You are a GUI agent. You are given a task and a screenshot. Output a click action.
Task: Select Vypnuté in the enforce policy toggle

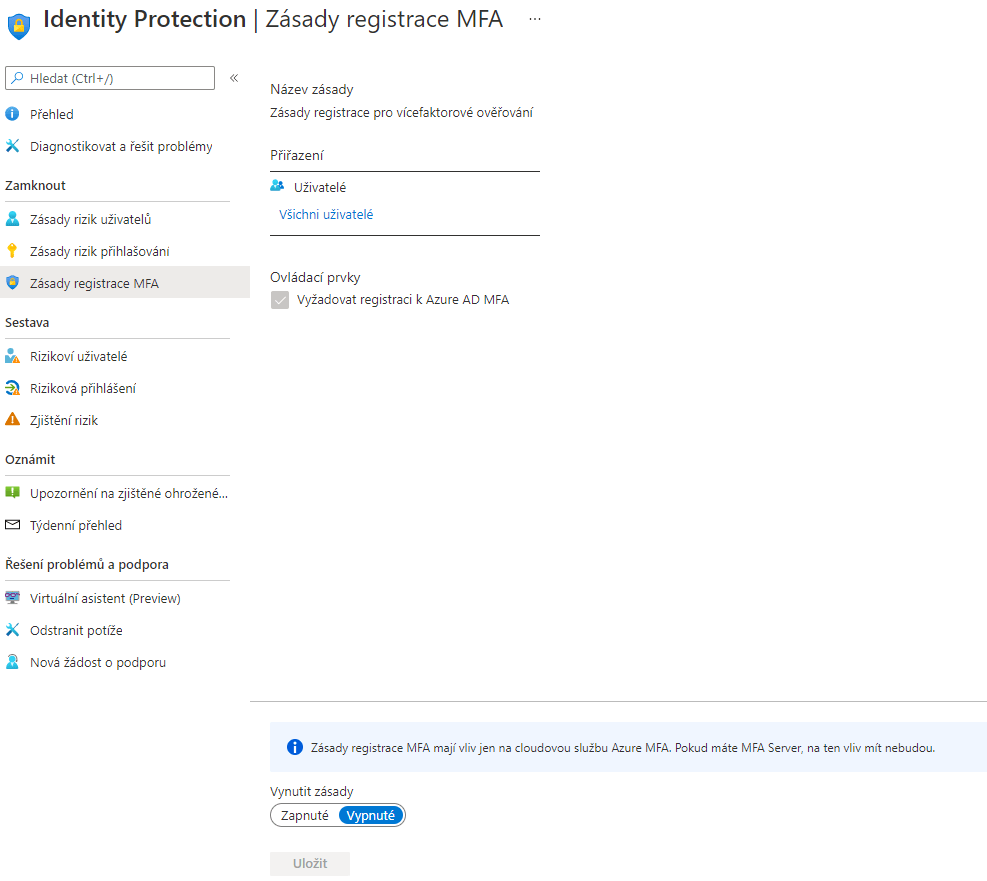point(371,815)
